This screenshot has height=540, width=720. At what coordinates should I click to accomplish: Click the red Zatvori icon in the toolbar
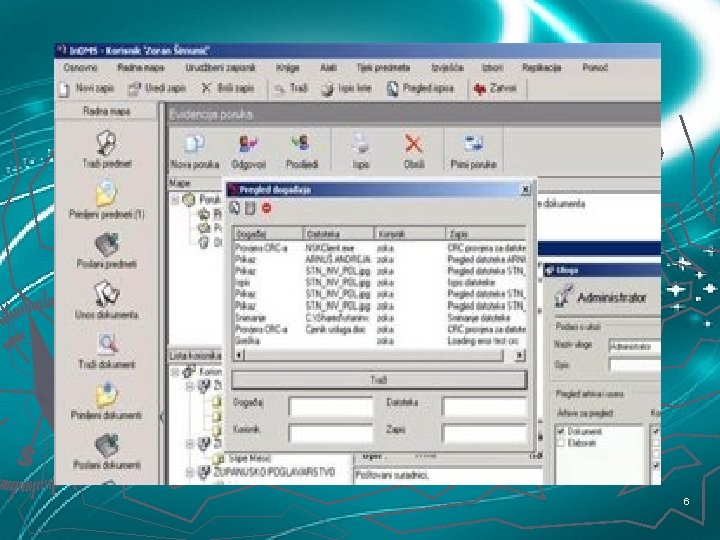[x=479, y=89]
